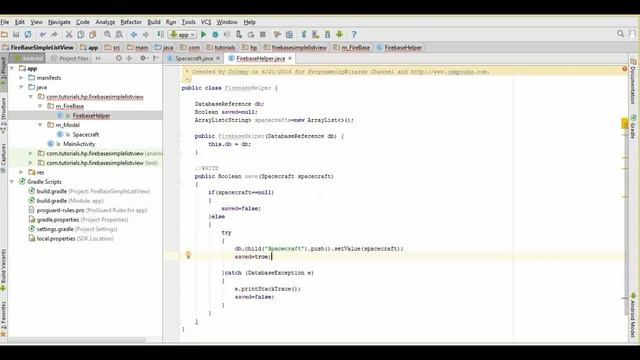
Task: Collapse the app module node
Action: tap(12, 68)
